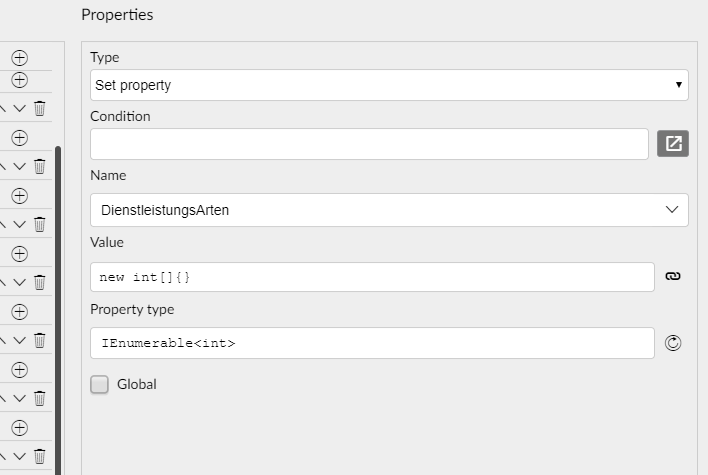This screenshot has width=708, height=475.
Task: Click the topmost plus circle add icon
Action: point(19,58)
